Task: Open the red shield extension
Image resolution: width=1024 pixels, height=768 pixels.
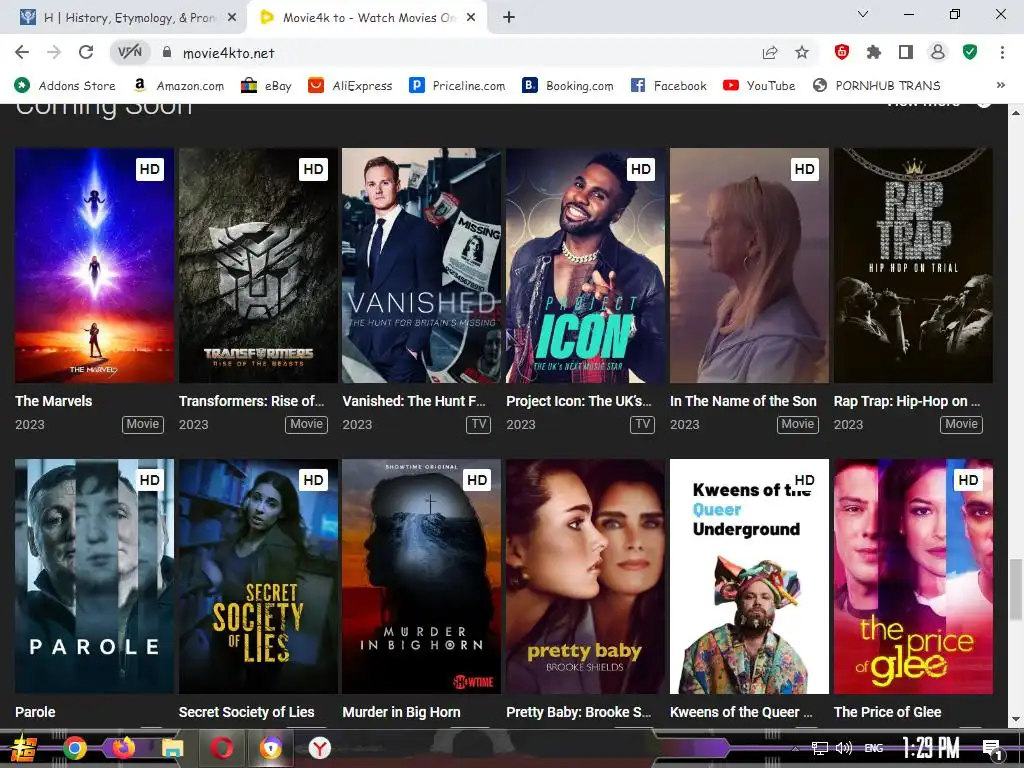Action: tap(842, 52)
